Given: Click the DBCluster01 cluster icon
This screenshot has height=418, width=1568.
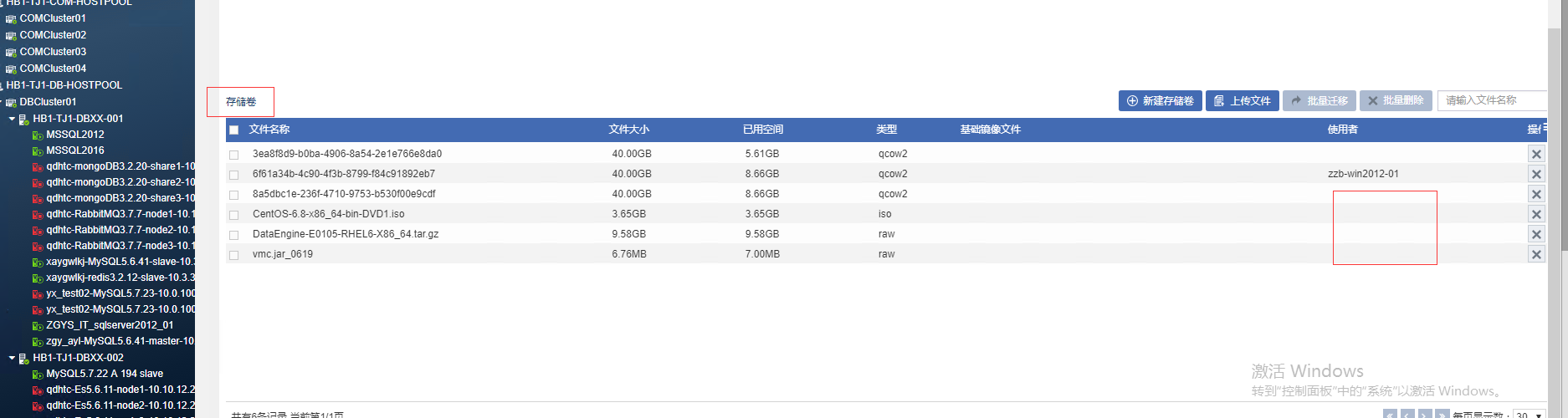Looking at the screenshot, I should tap(11, 102).
